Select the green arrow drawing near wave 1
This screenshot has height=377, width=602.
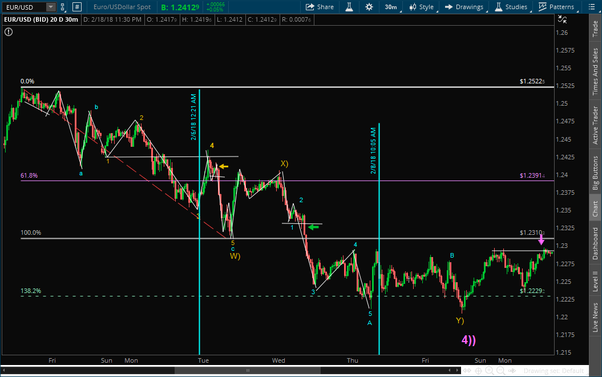point(314,227)
